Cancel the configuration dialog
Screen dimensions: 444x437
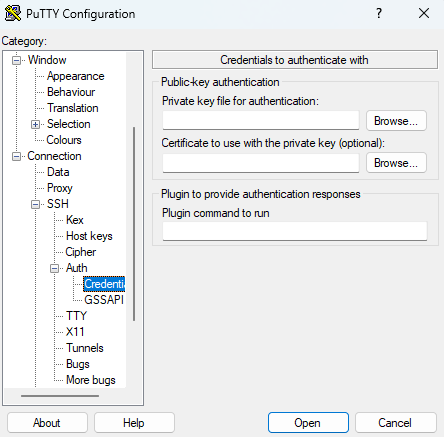[395, 423]
